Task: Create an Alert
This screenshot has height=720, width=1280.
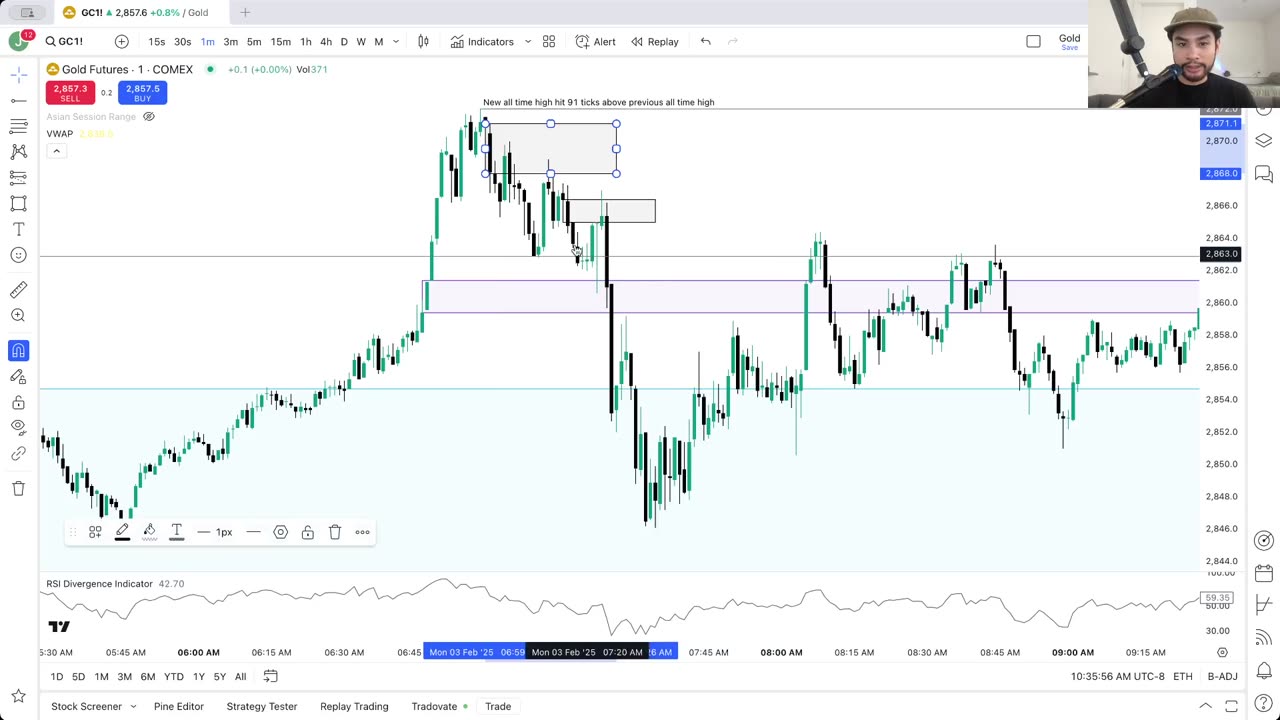Action: point(596,42)
